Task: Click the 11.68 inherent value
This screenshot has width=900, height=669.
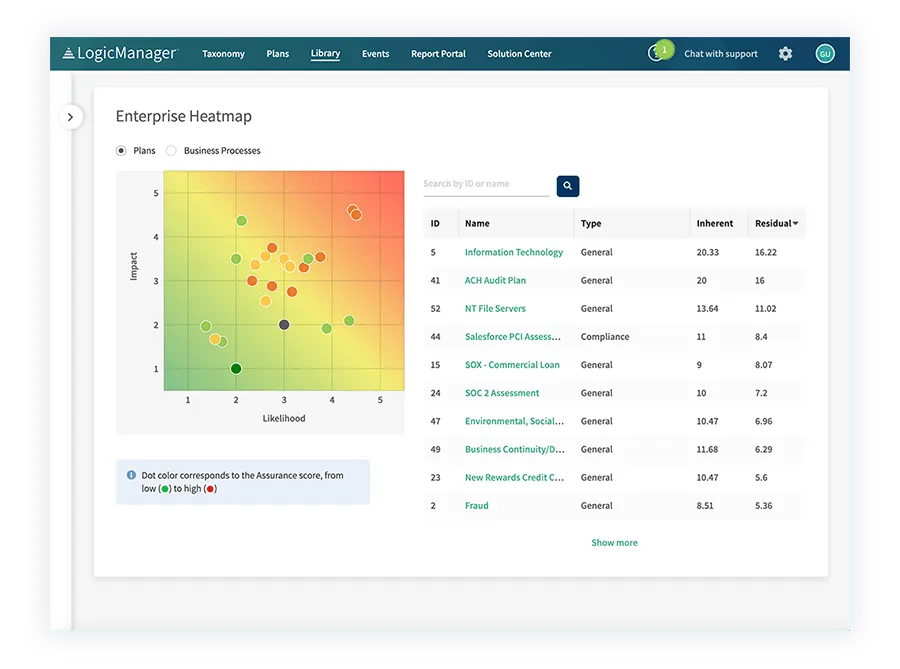Action: coord(707,449)
